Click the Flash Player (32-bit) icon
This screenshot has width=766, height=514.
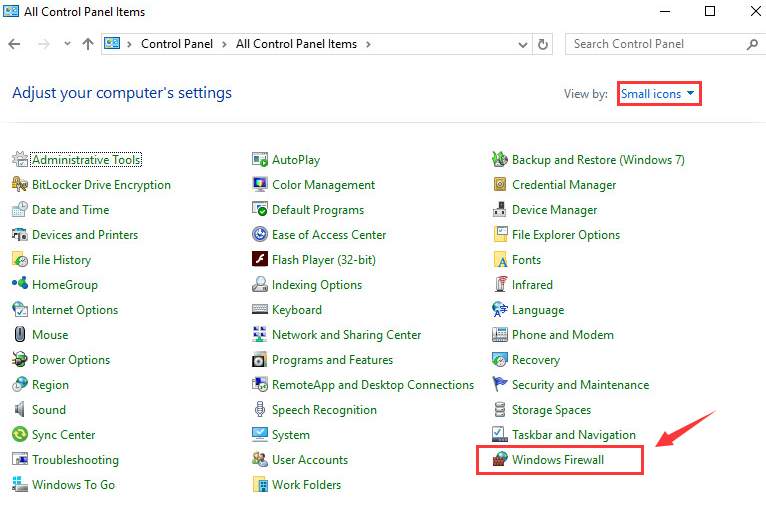260,260
